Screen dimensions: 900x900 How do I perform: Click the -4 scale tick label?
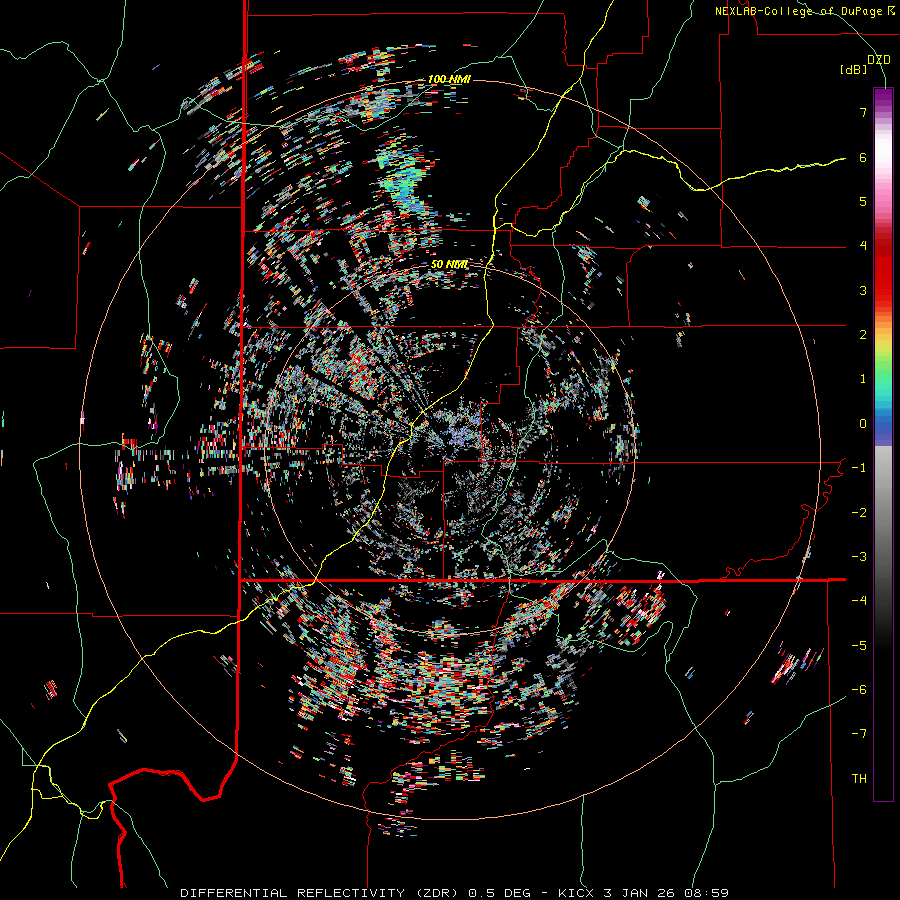pos(859,601)
